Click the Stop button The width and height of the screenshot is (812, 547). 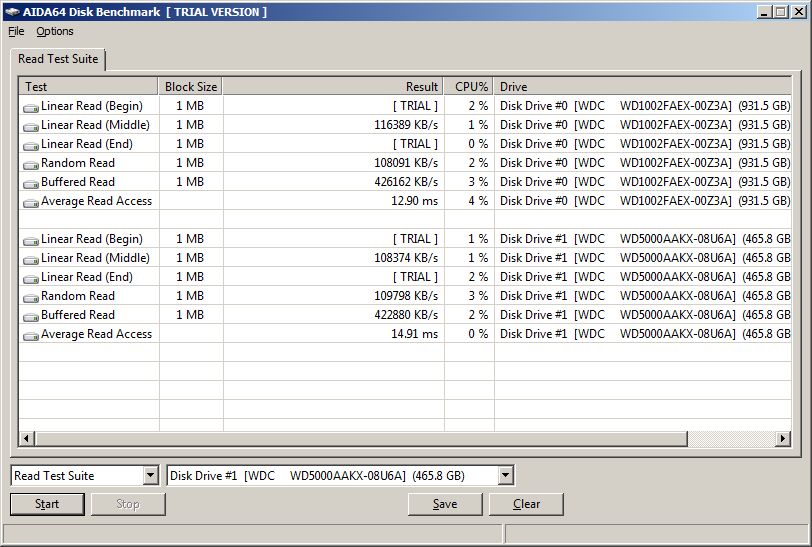pyautogui.click(x=128, y=504)
